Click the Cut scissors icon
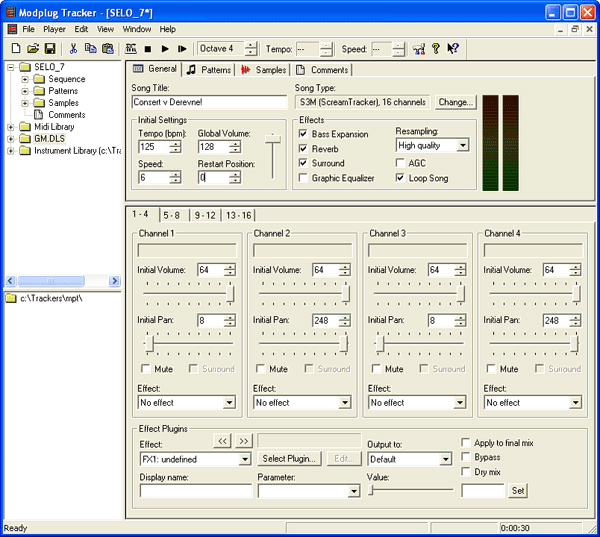Image resolution: width=600 pixels, height=537 pixels. point(73,48)
